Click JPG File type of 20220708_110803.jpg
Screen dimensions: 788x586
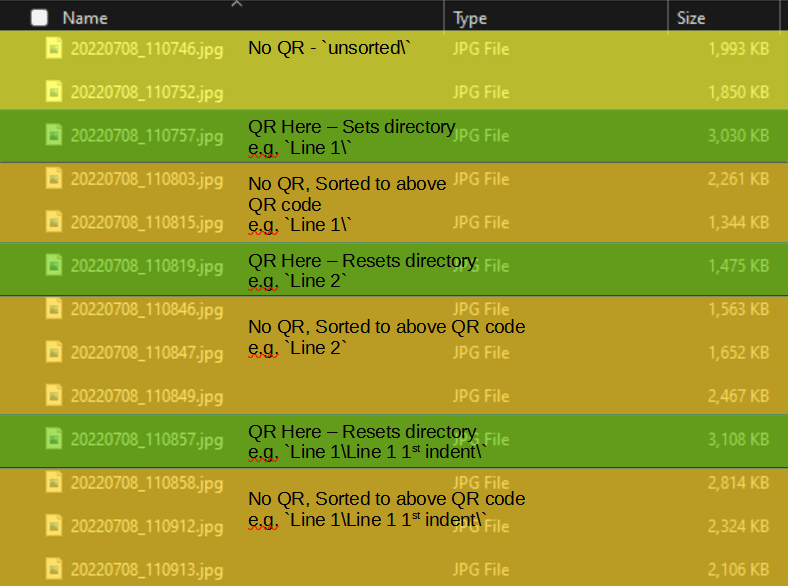coord(481,179)
